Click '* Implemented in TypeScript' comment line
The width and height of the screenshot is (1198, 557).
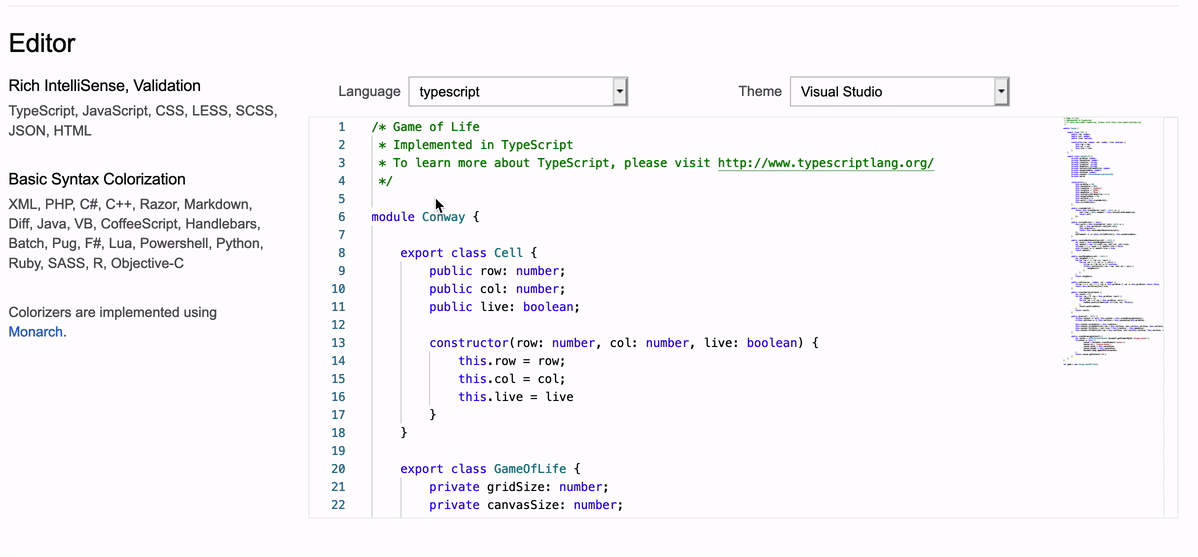click(475, 145)
